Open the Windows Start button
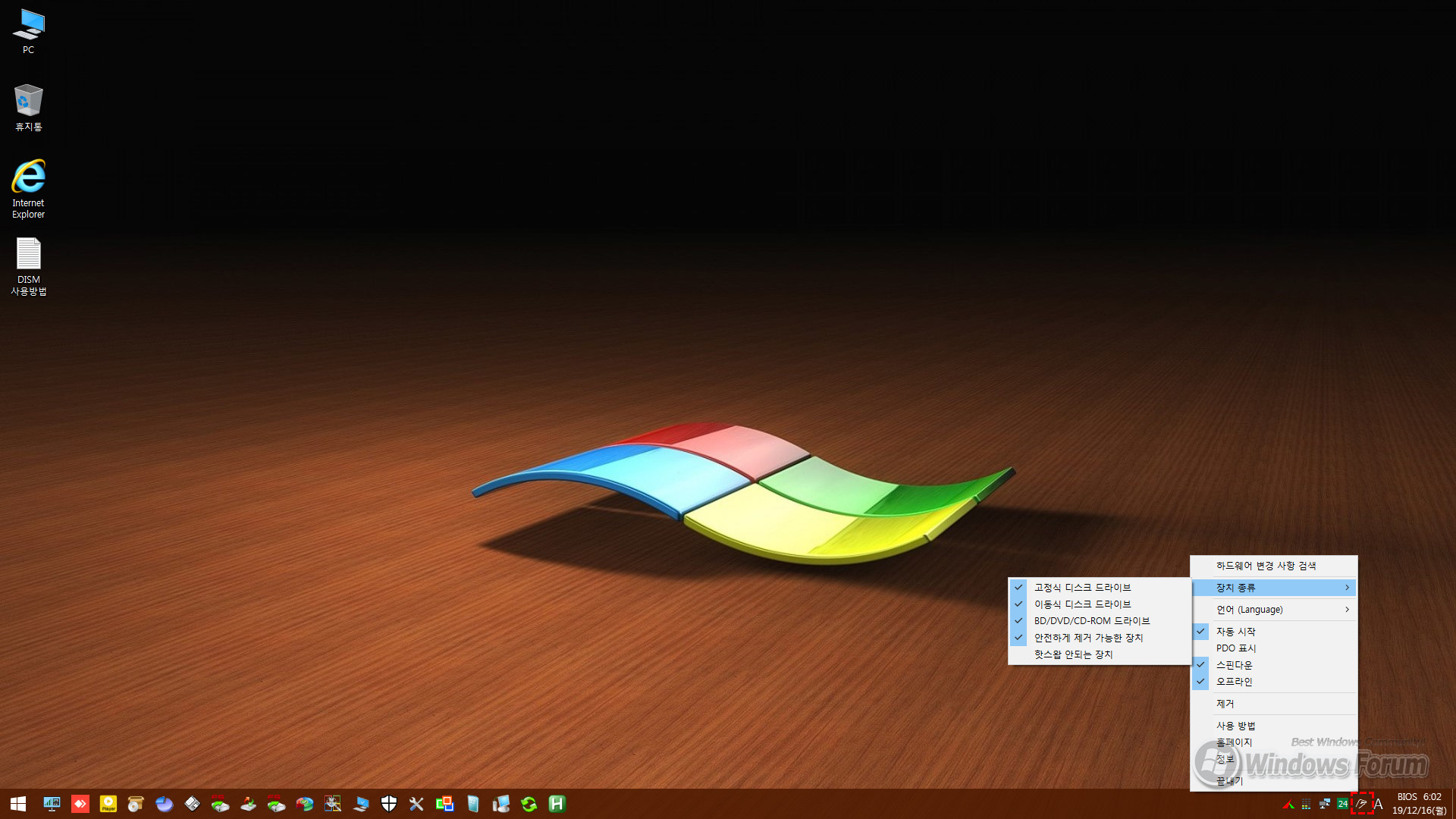The image size is (1456, 819). pyautogui.click(x=18, y=804)
